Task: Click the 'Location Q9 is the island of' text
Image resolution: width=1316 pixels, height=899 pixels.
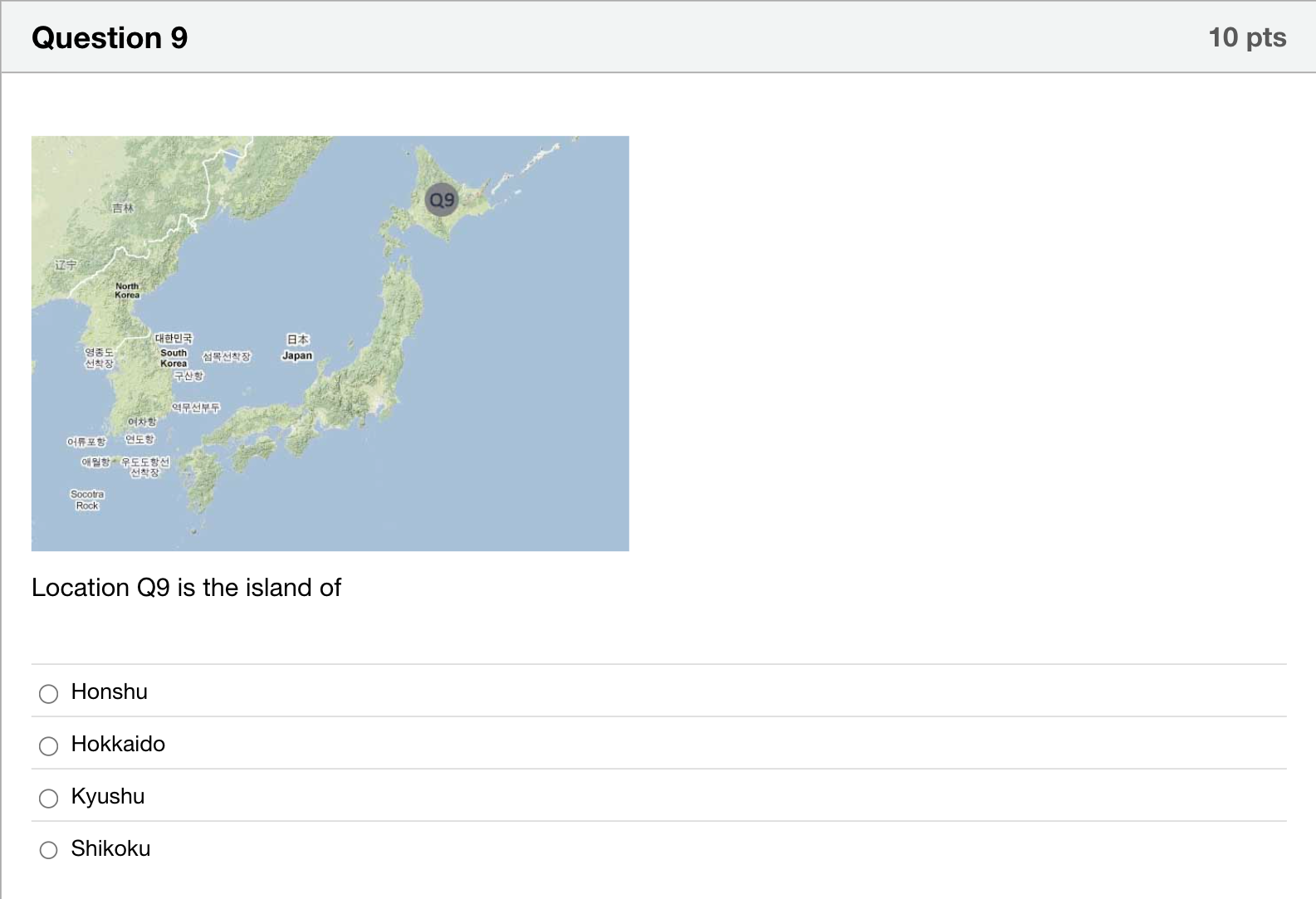Action: tap(186, 588)
